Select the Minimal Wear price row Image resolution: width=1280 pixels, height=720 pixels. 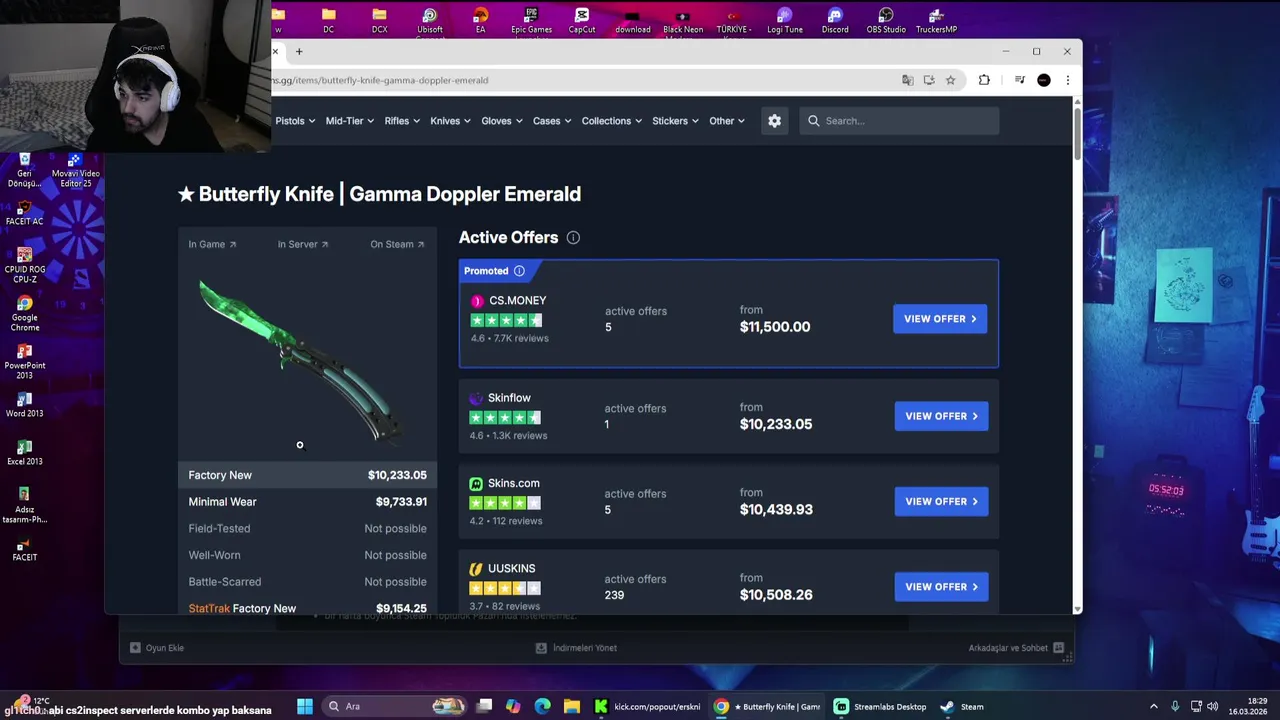point(308,502)
